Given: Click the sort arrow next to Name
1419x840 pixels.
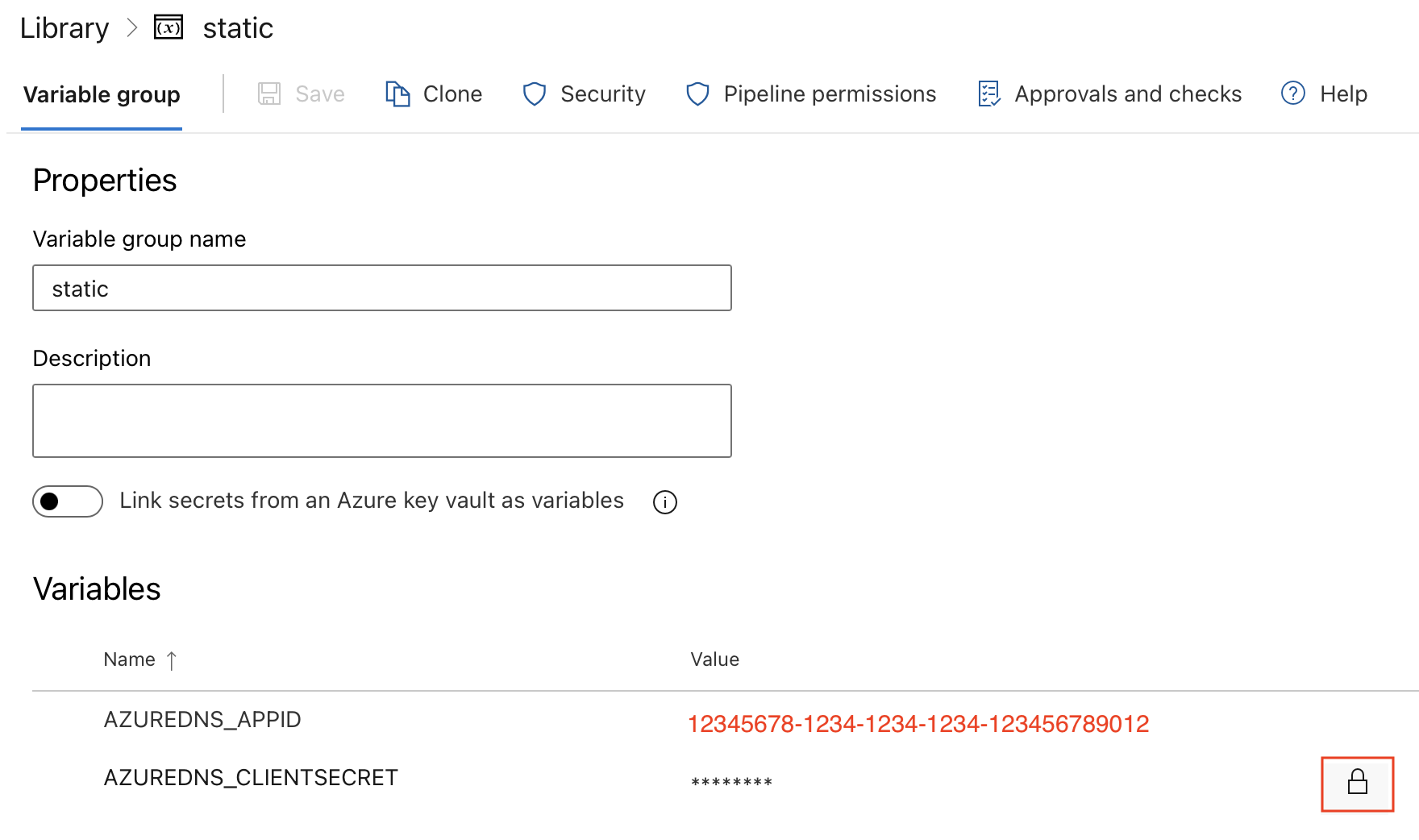Looking at the screenshot, I should point(172,661).
